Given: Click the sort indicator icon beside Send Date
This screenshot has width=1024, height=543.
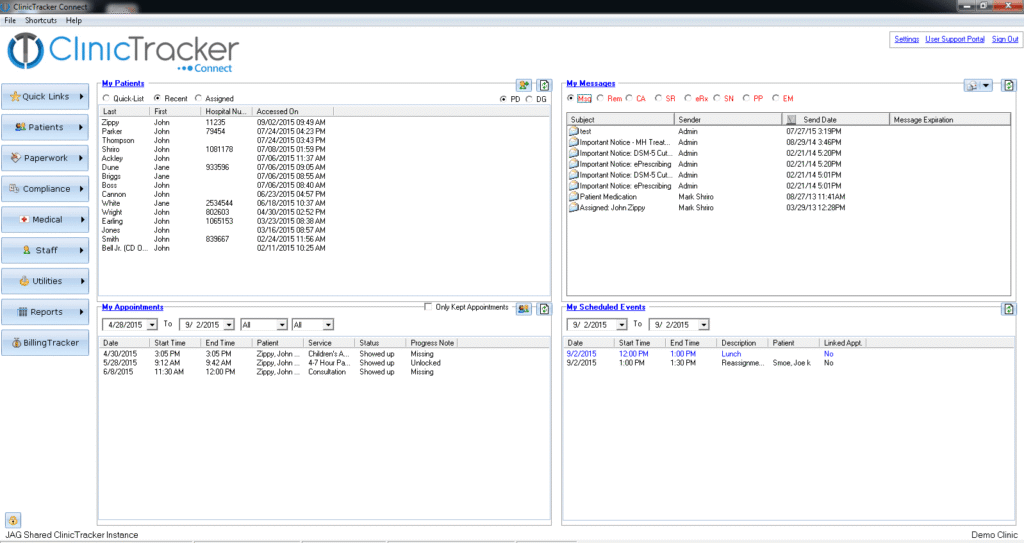Looking at the screenshot, I should [x=791, y=120].
